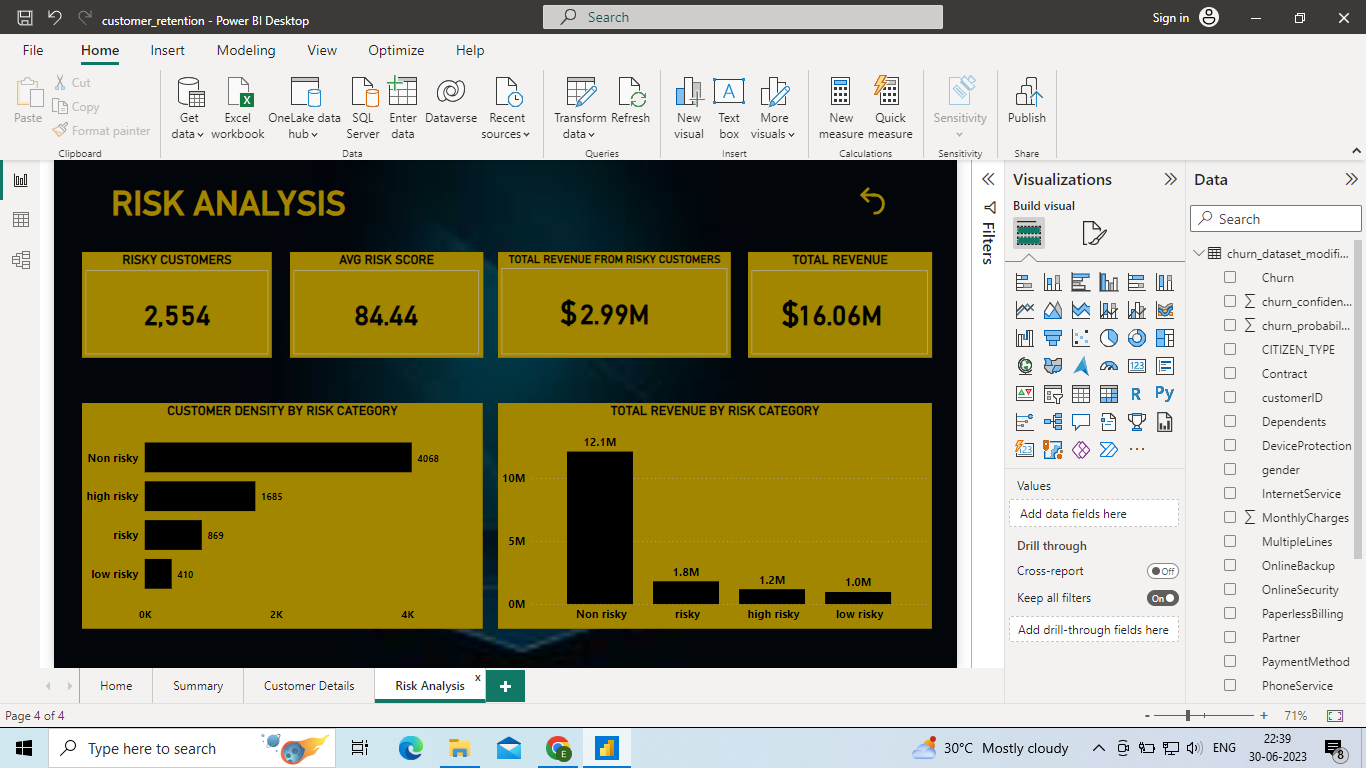
Task: Collapse the churn_dataset_modified table
Action: (x=1198, y=253)
